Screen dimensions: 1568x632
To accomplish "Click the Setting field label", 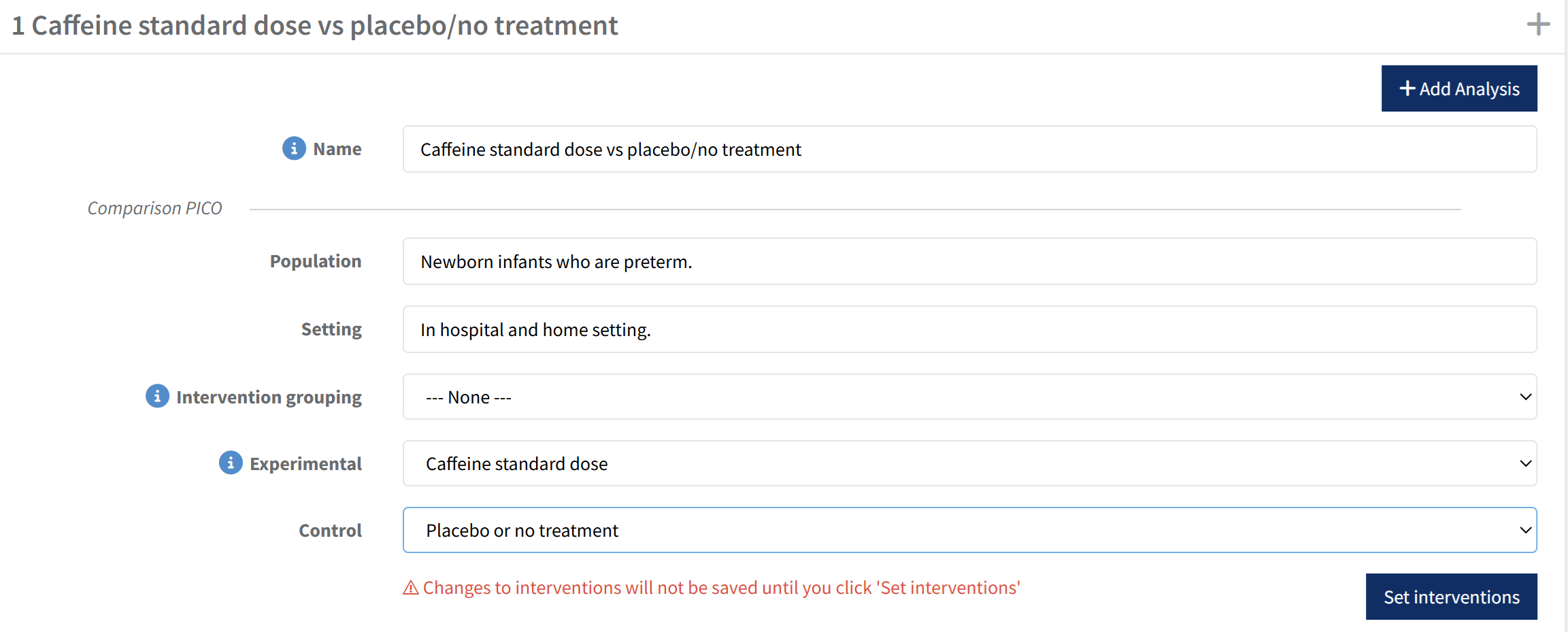I will point(331,329).
